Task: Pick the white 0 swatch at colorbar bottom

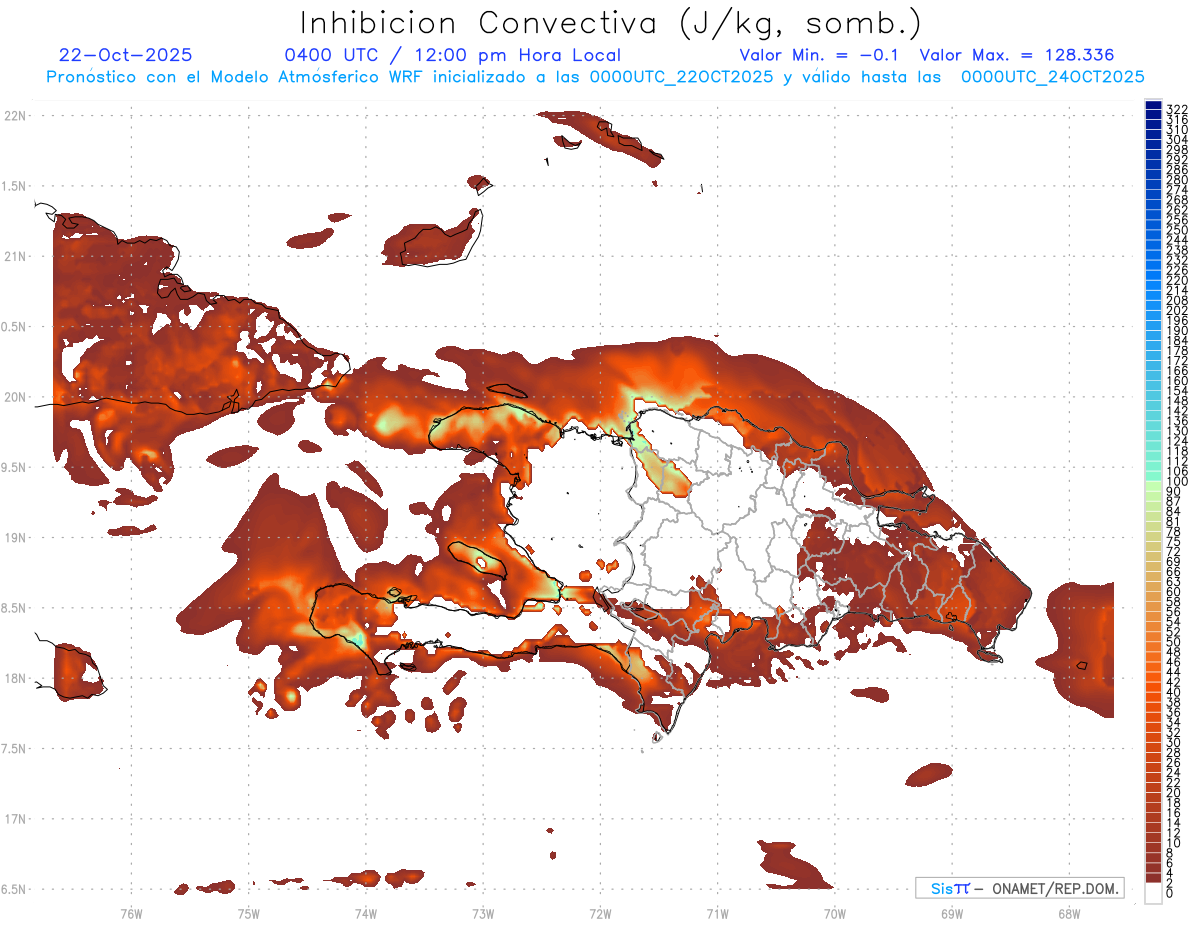Action: (1153, 894)
